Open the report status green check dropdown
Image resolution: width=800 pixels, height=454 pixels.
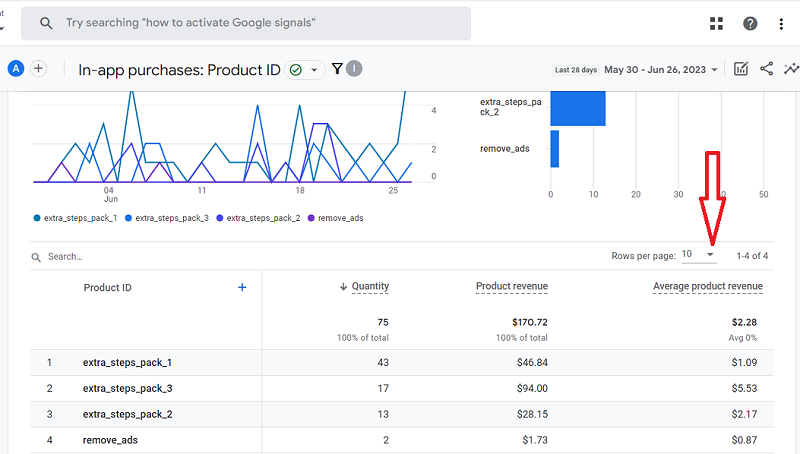(303, 69)
